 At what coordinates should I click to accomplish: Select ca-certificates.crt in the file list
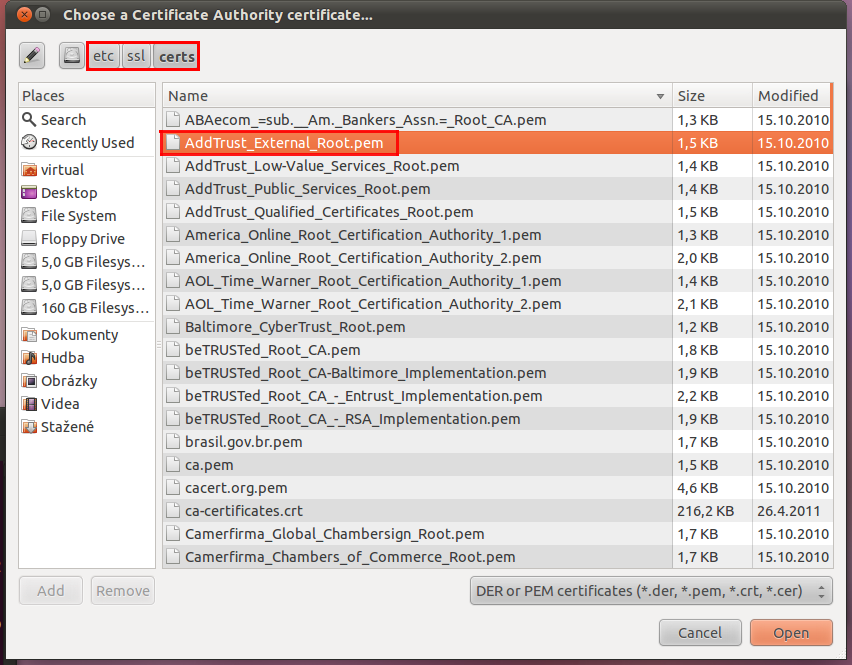(260, 511)
